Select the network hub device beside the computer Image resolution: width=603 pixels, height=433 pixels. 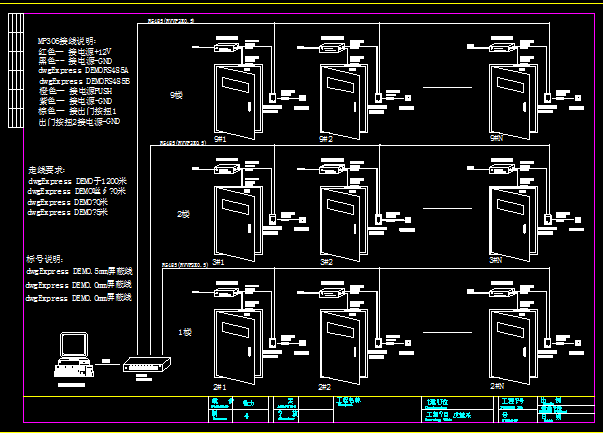pyautogui.click(x=147, y=364)
